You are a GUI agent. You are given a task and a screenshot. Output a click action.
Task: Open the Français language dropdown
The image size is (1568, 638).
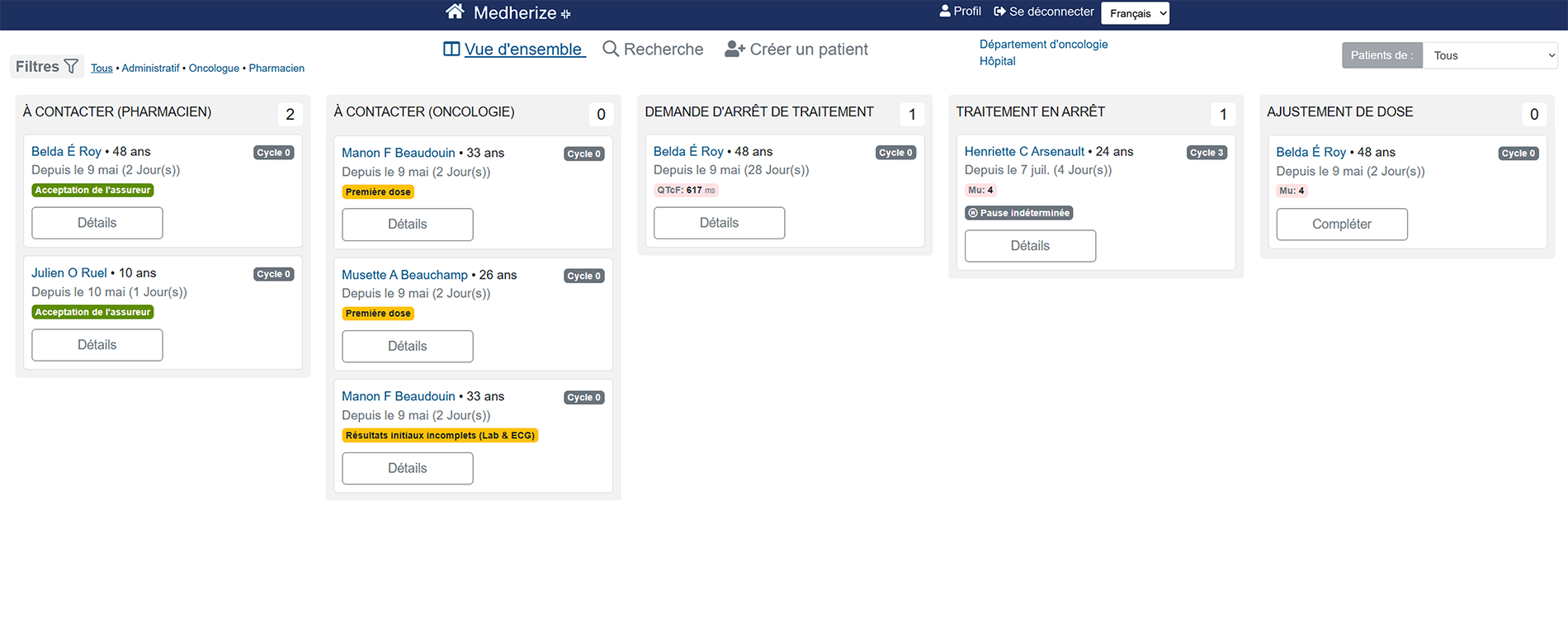point(1135,13)
